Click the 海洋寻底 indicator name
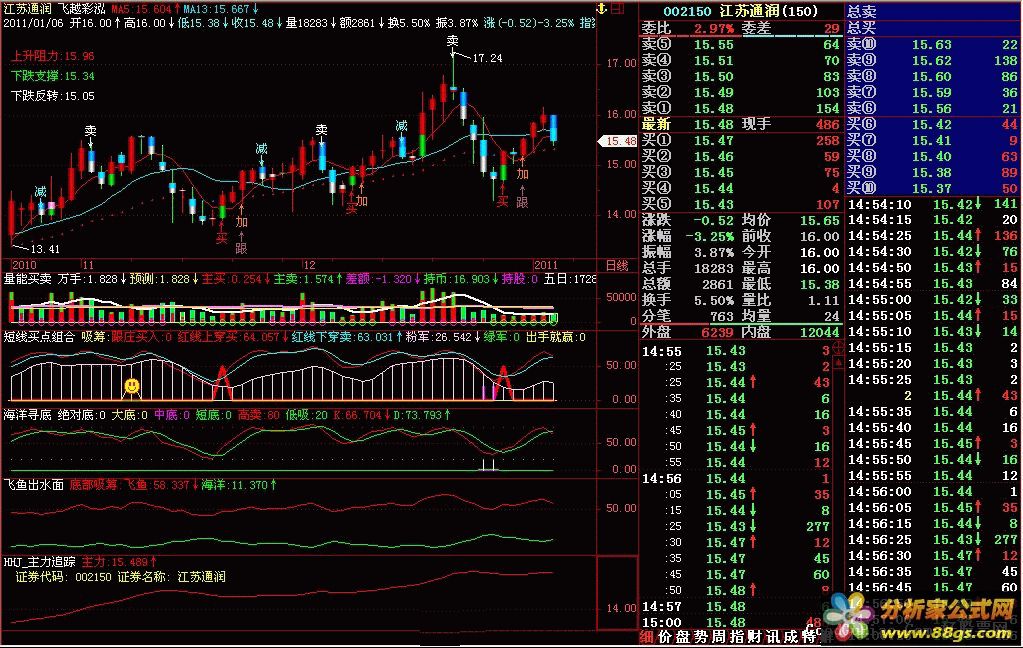The image size is (1023, 648). click(27, 415)
